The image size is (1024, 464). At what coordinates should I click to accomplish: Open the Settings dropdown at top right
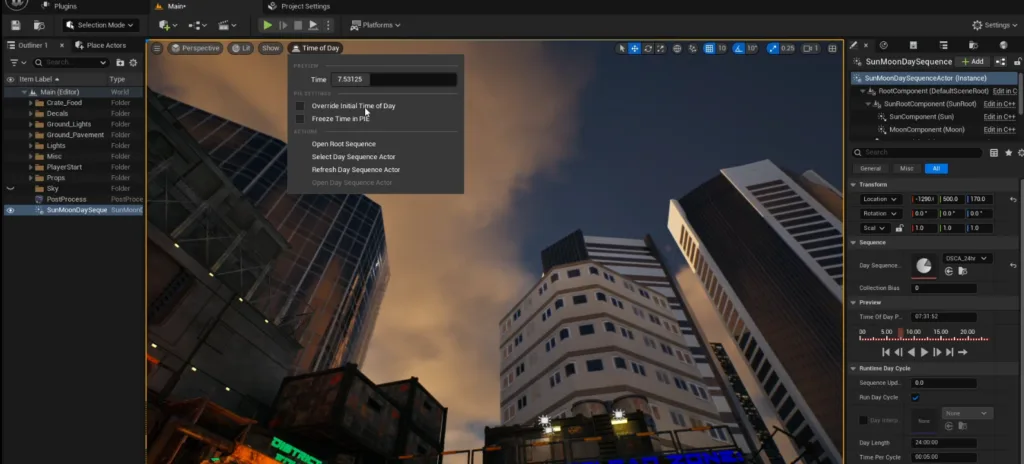click(995, 25)
